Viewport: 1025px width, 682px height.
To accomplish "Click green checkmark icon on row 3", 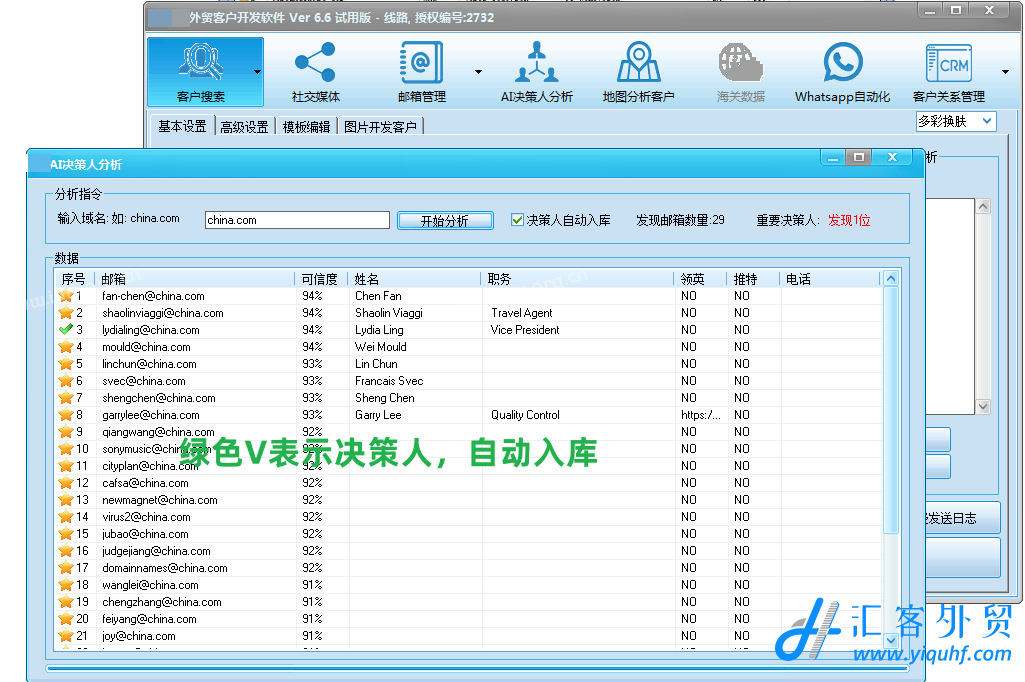I will 66,330.
